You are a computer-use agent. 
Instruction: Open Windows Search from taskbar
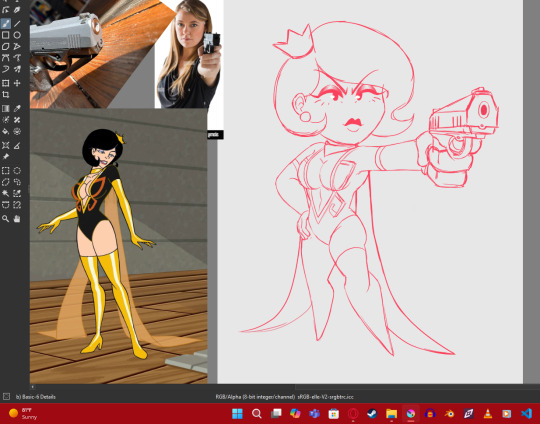[x=257, y=413]
